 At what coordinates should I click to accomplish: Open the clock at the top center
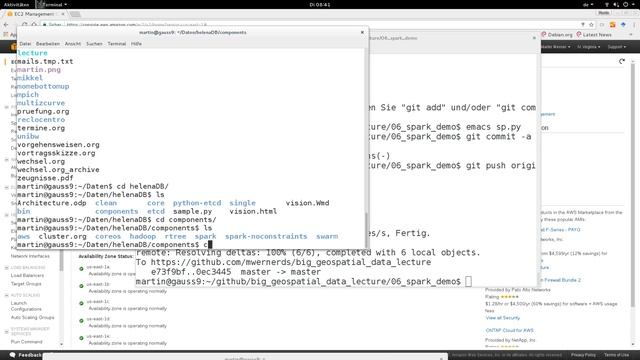[x=320, y=4]
